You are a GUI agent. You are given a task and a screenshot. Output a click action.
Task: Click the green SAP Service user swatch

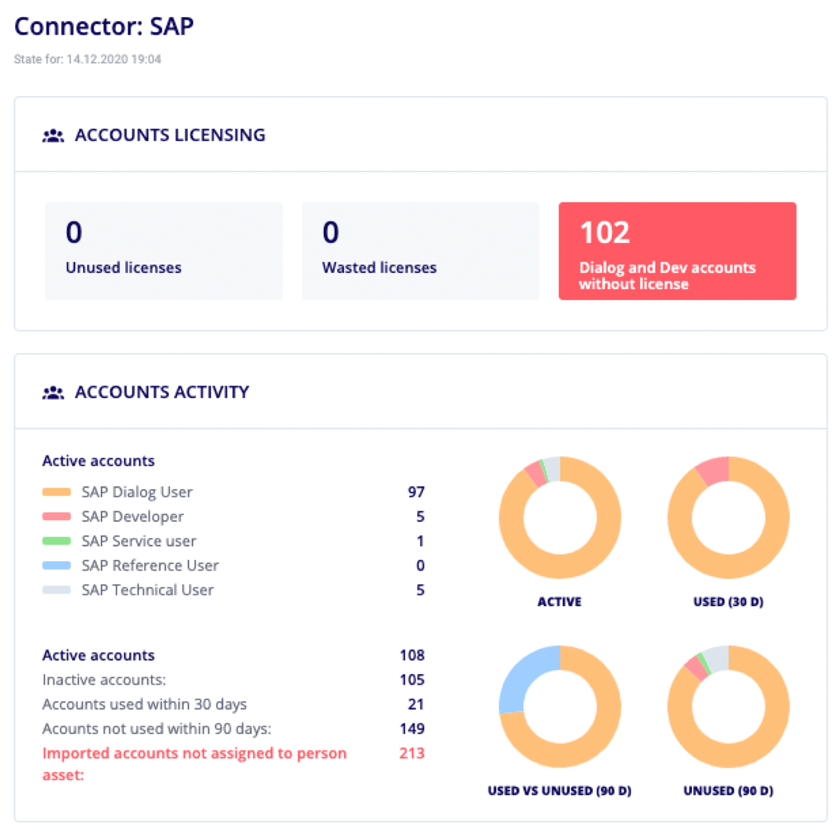point(56,541)
